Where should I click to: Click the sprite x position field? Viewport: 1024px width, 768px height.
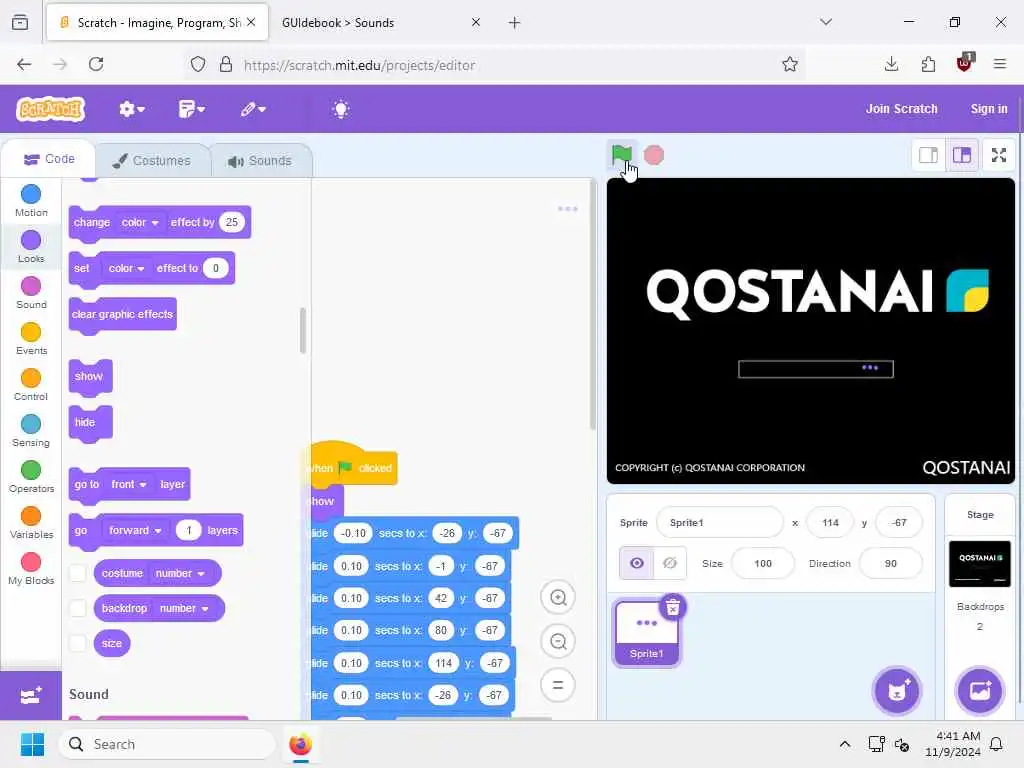829,522
